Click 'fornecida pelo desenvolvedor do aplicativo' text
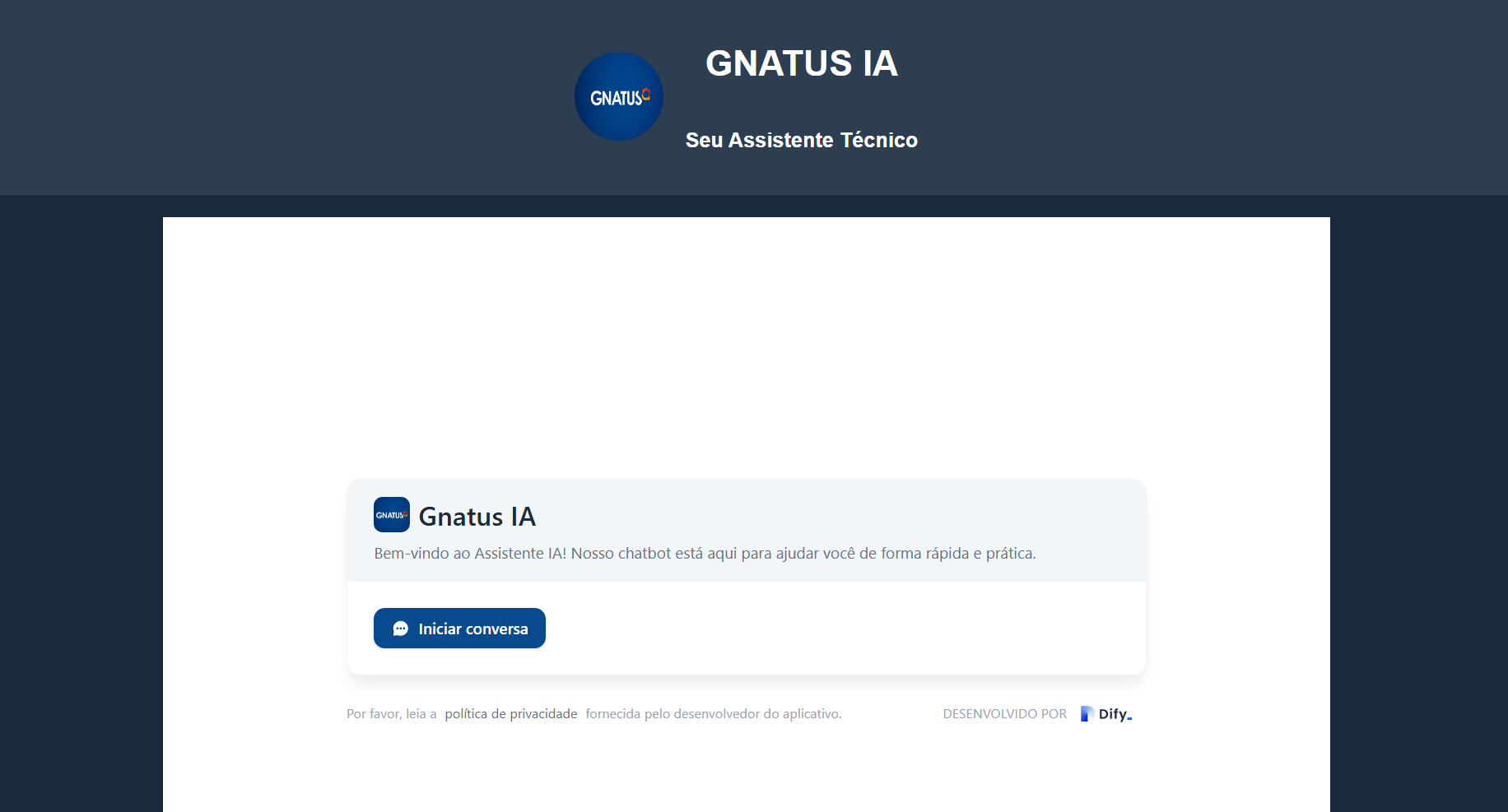The width and height of the screenshot is (1508, 812). (714, 714)
